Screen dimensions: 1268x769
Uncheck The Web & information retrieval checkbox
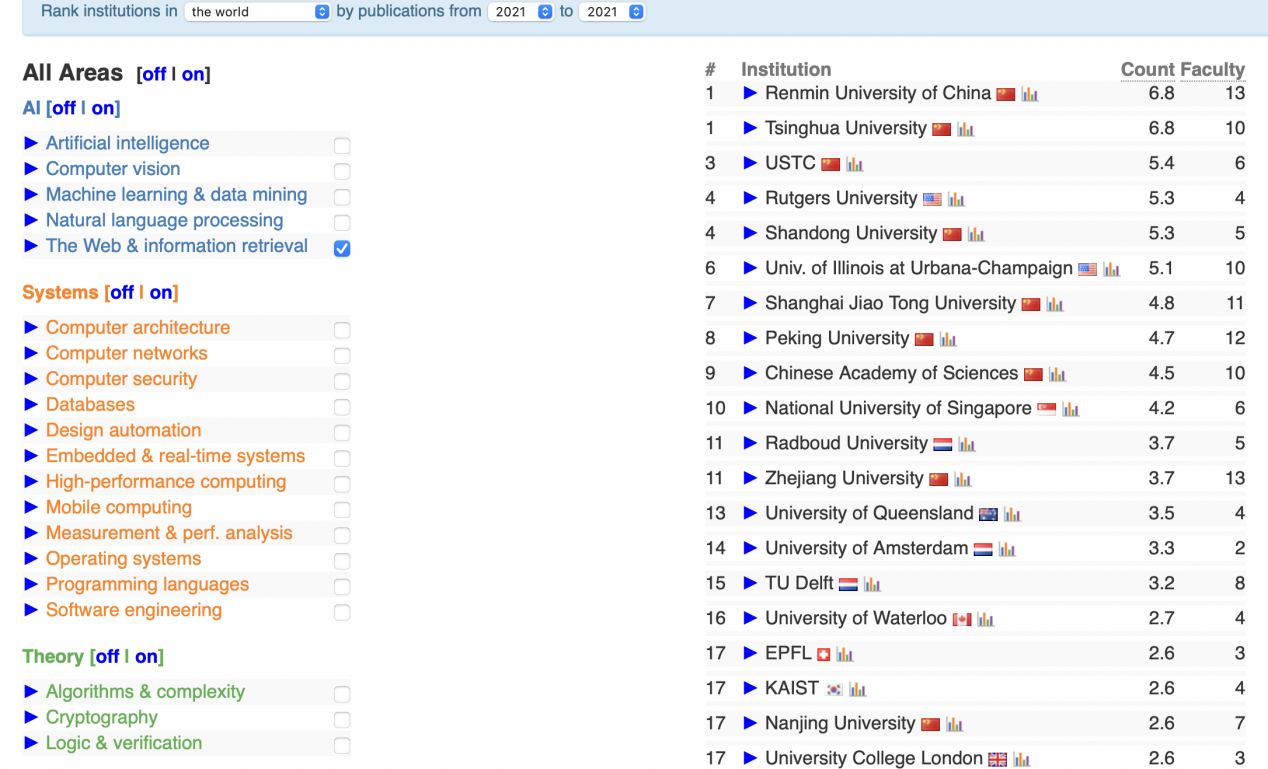pos(342,248)
